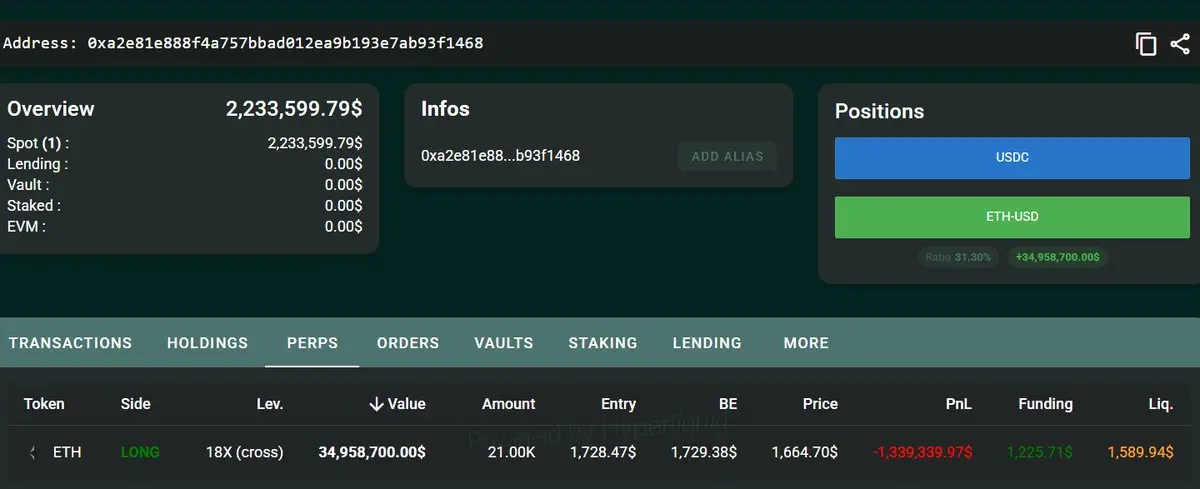Switch to the STAKING tab
1200x489 pixels.
[603, 343]
